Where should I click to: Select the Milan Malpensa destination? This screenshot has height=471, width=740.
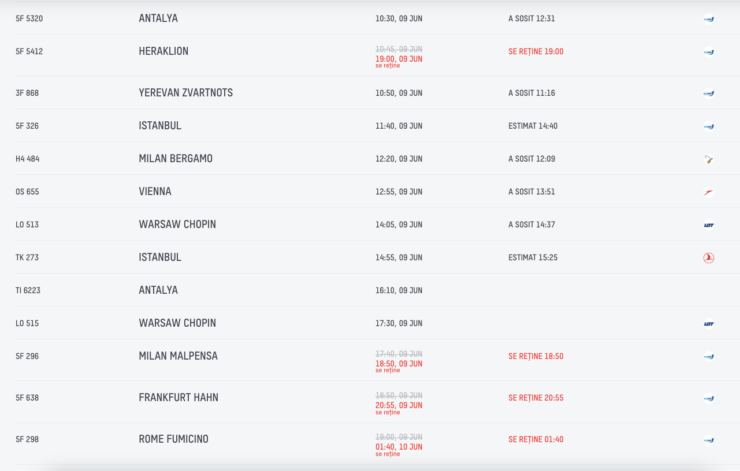[x=178, y=356]
